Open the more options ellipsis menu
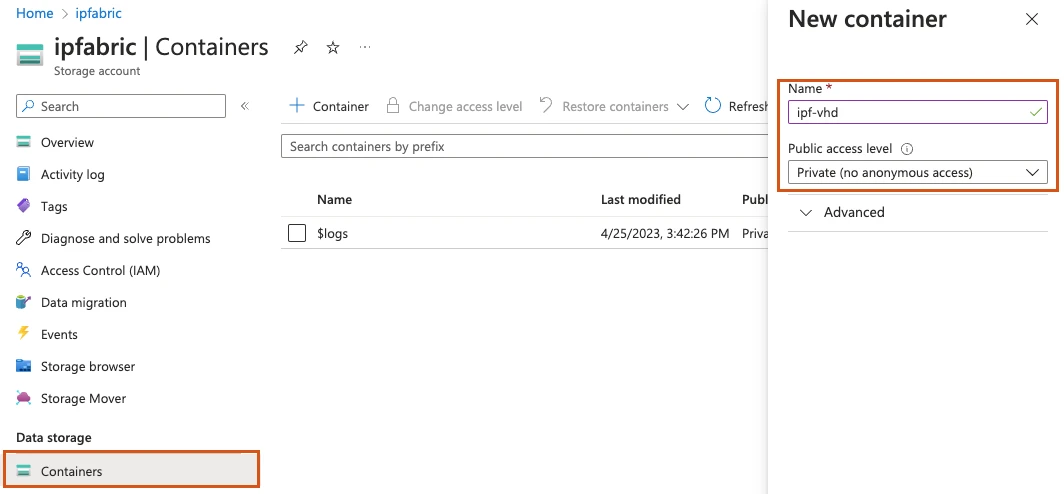The height and width of the screenshot is (494, 1064). (365, 47)
